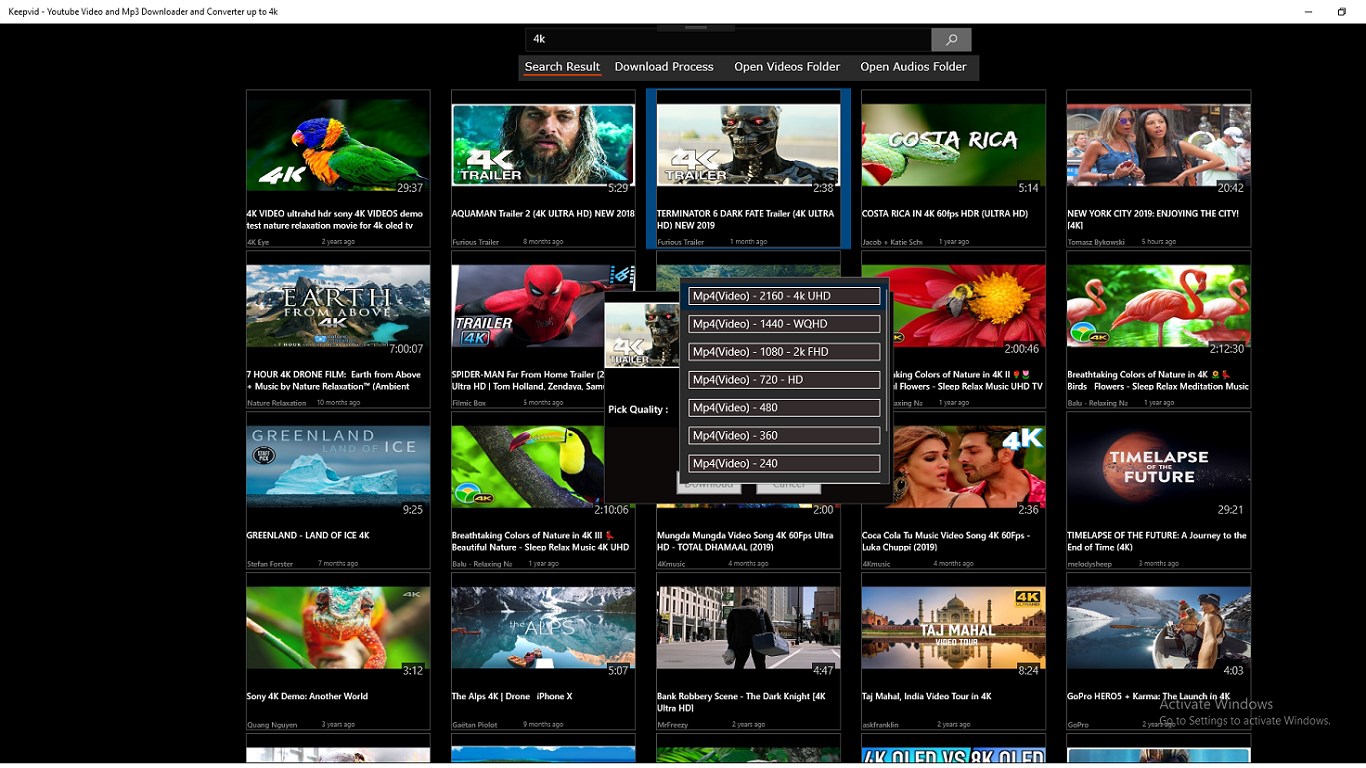Screen dimensions: 1366x768
Task: Click the channel name "melodysheep"
Action: (1088, 564)
